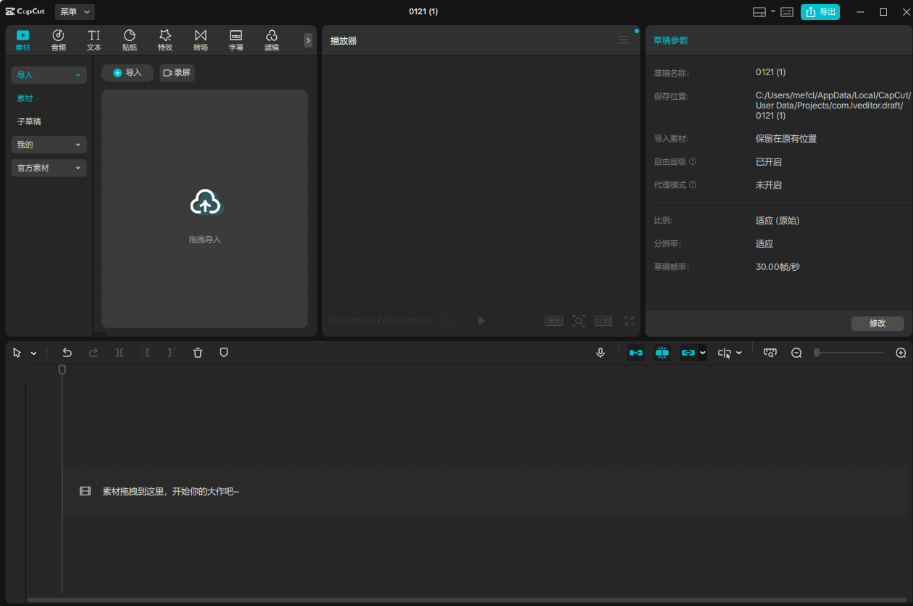913x606 pixels.
Task: Open the 菜单 dropdown menu
Action: (75, 12)
